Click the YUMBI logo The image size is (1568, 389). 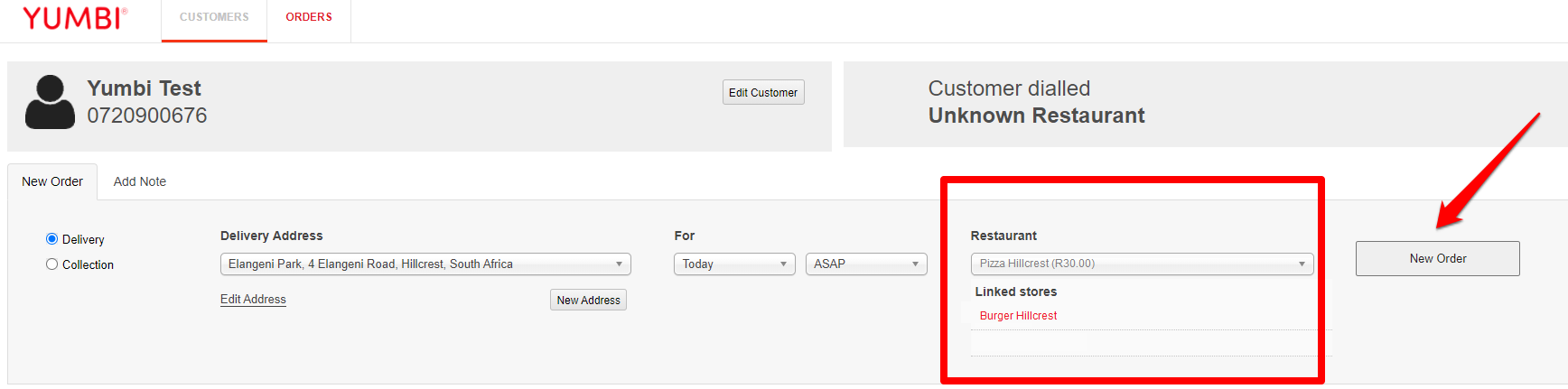[75, 18]
